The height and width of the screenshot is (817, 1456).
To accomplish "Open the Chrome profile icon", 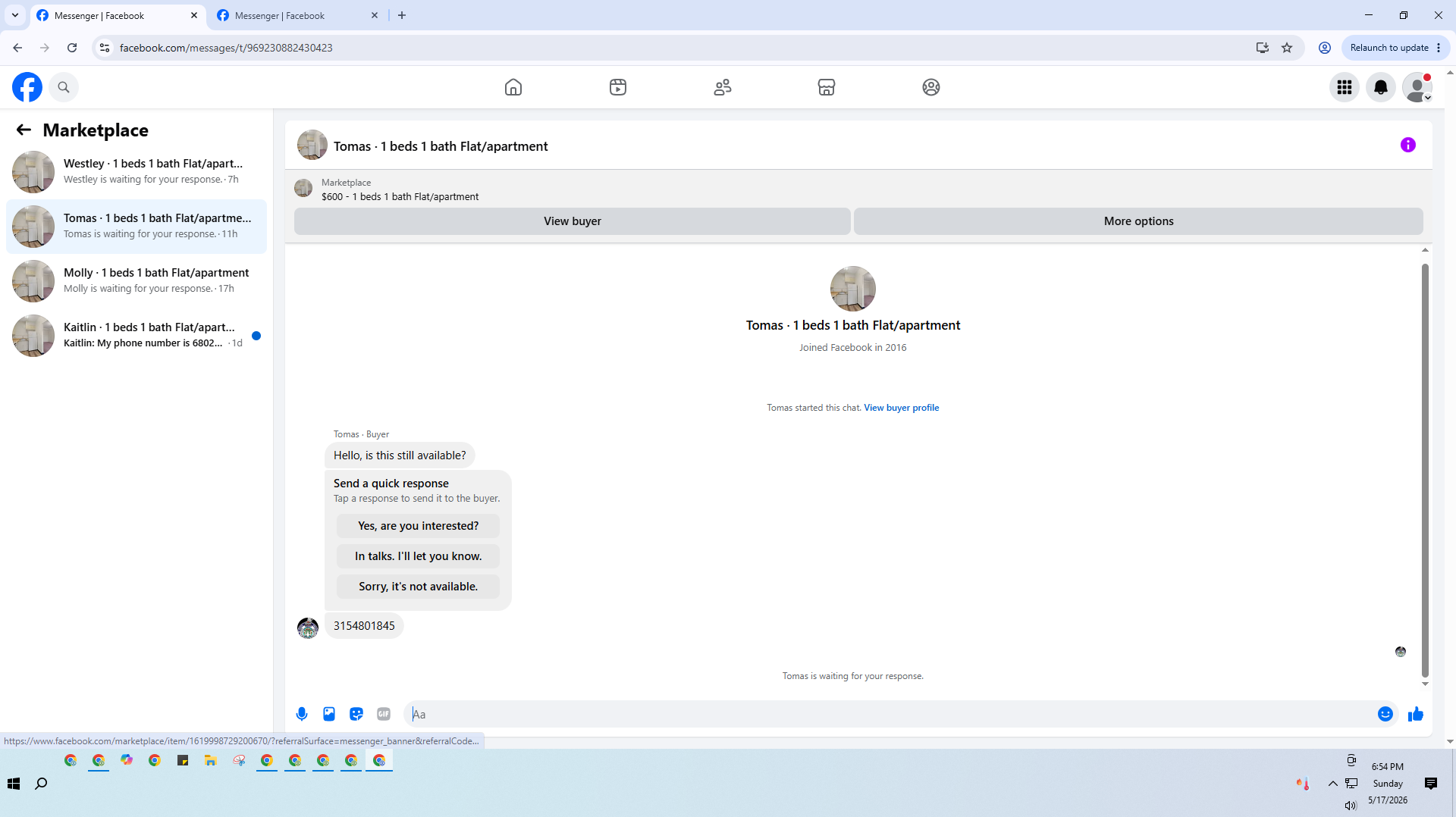I will coord(1325,48).
